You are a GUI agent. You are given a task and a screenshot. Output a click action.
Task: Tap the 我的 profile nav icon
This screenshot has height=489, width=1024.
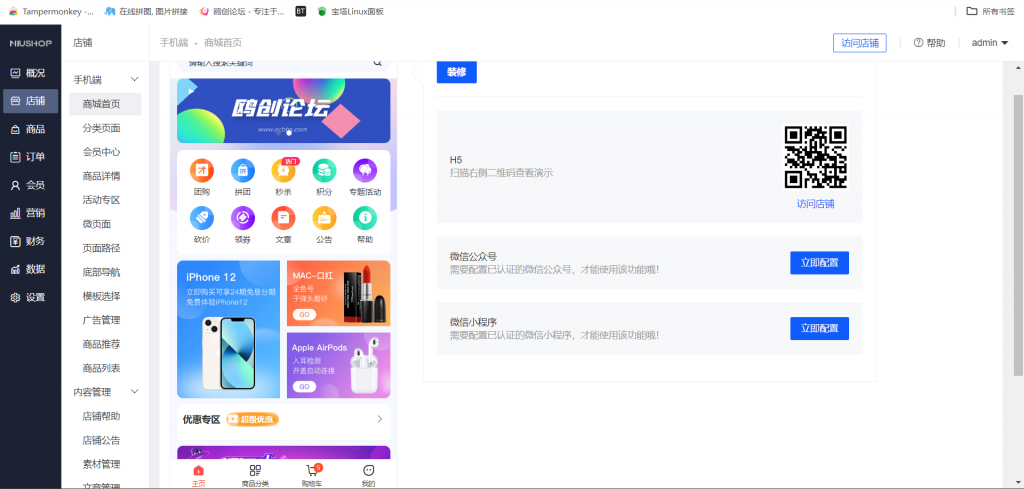368,471
